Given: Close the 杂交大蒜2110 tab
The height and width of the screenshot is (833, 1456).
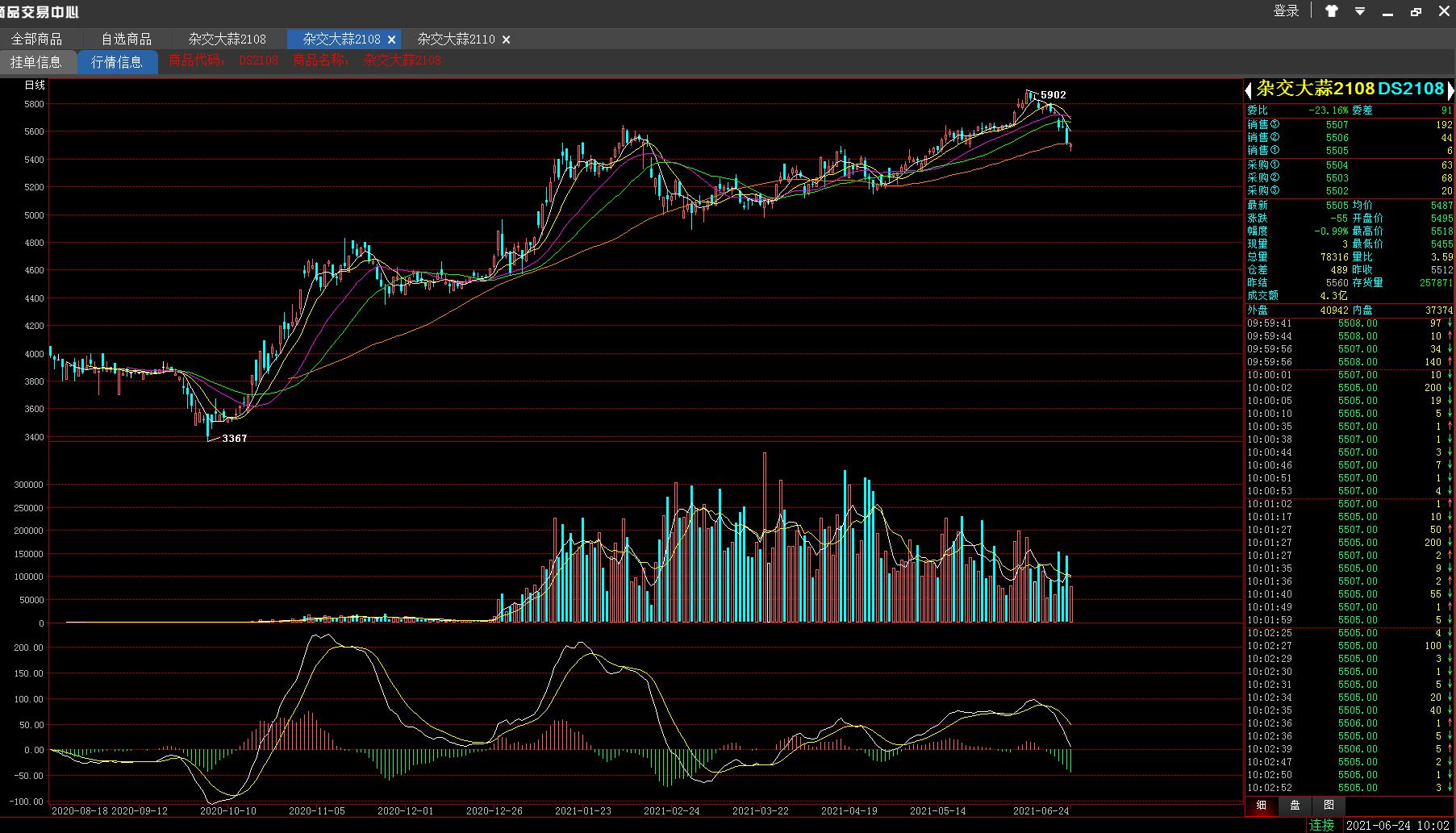Looking at the screenshot, I should coord(507,40).
